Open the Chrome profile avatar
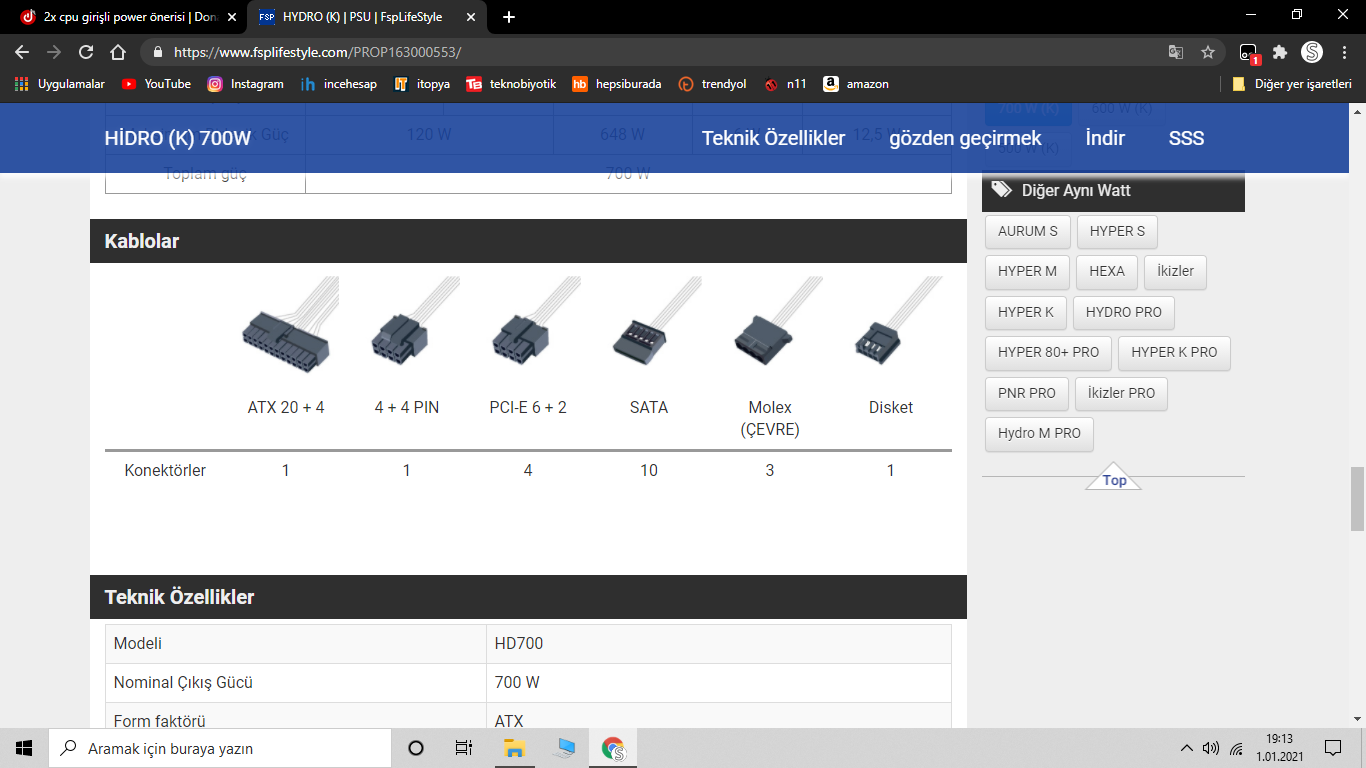Image resolution: width=1366 pixels, height=768 pixels. [x=1312, y=52]
